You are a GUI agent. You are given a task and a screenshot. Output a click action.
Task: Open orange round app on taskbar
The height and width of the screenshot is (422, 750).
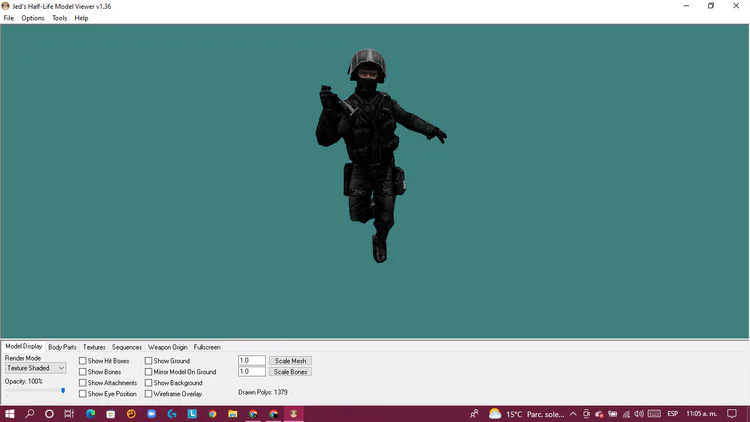point(131,414)
